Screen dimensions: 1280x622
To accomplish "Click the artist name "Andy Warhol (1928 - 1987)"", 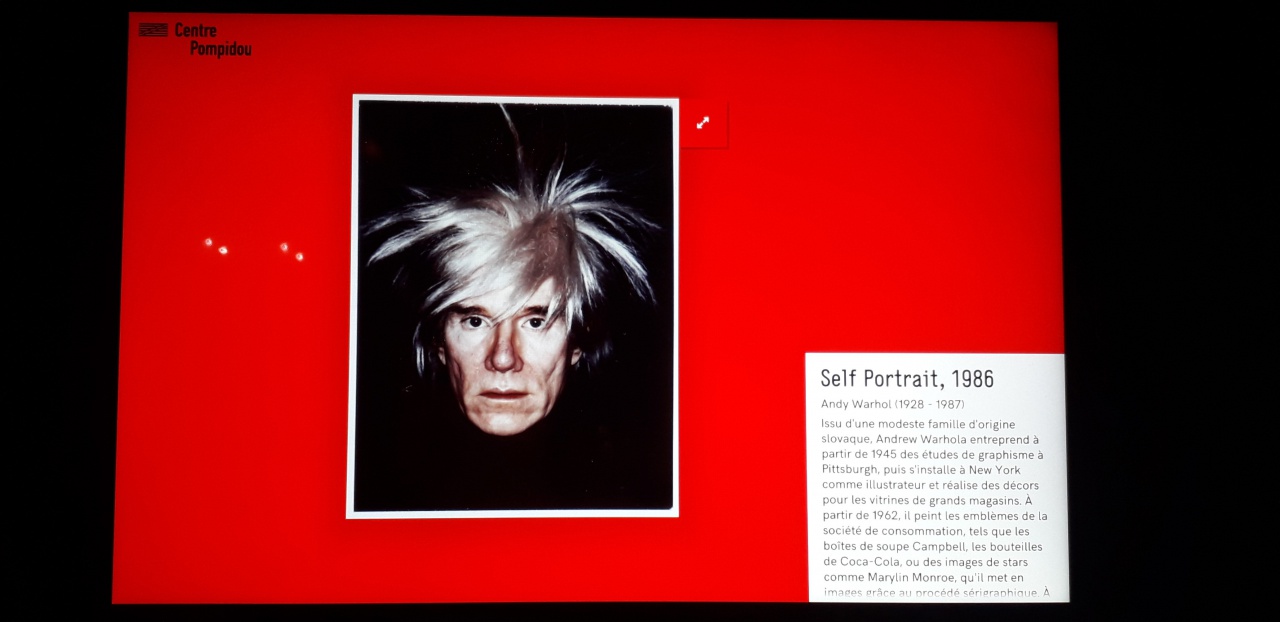I will (892, 404).
